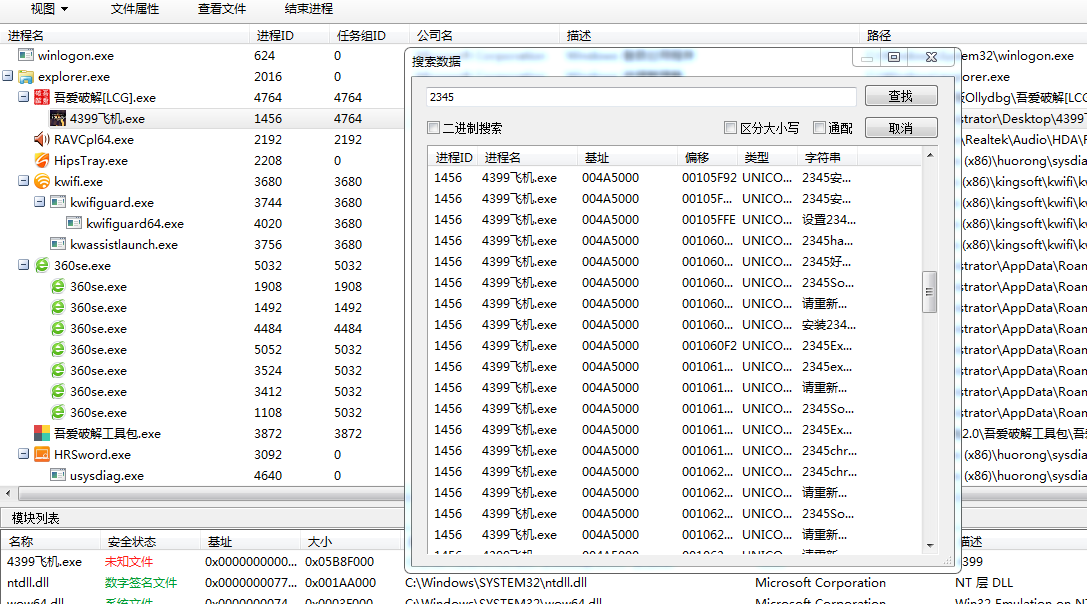Click the 结束进程 menu item
Viewport: 1087px width, 604px height.
[x=309, y=9]
